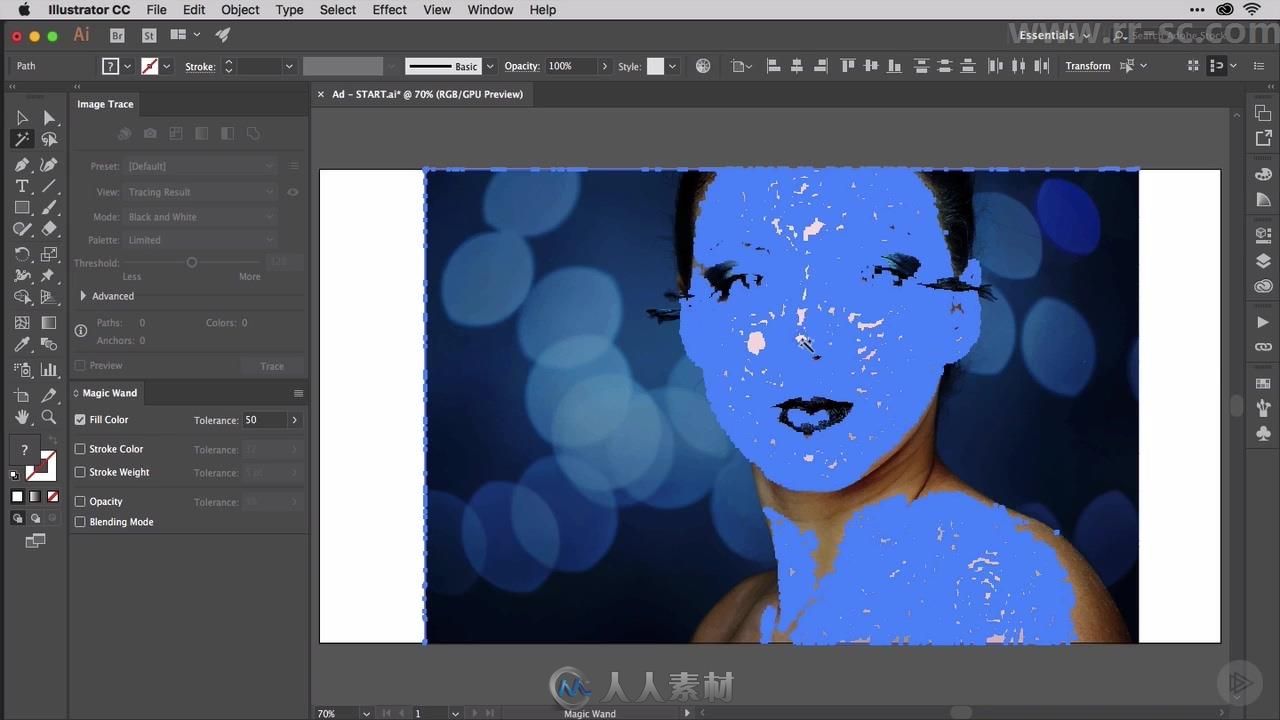The height and width of the screenshot is (720, 1280).
Task: Switch to Ad – START.ai document tab
Action: pos(427,94)
